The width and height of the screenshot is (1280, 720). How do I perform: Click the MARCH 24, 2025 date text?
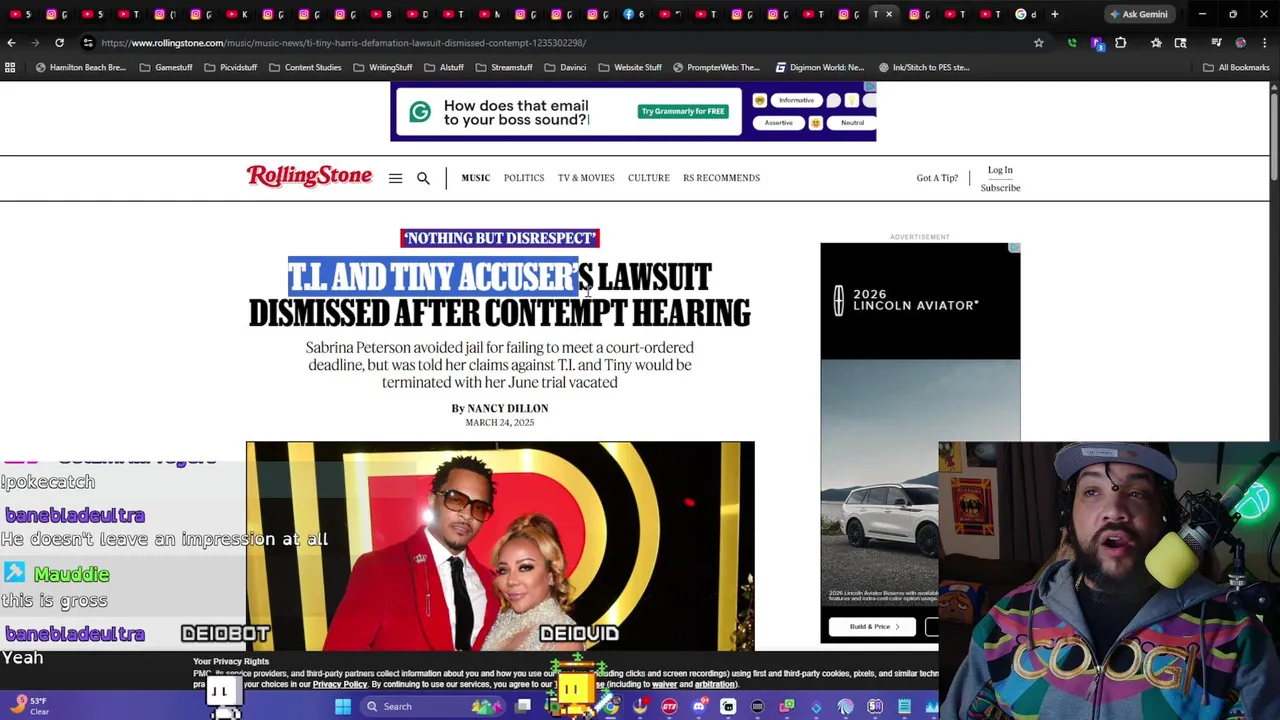point(500,422)
